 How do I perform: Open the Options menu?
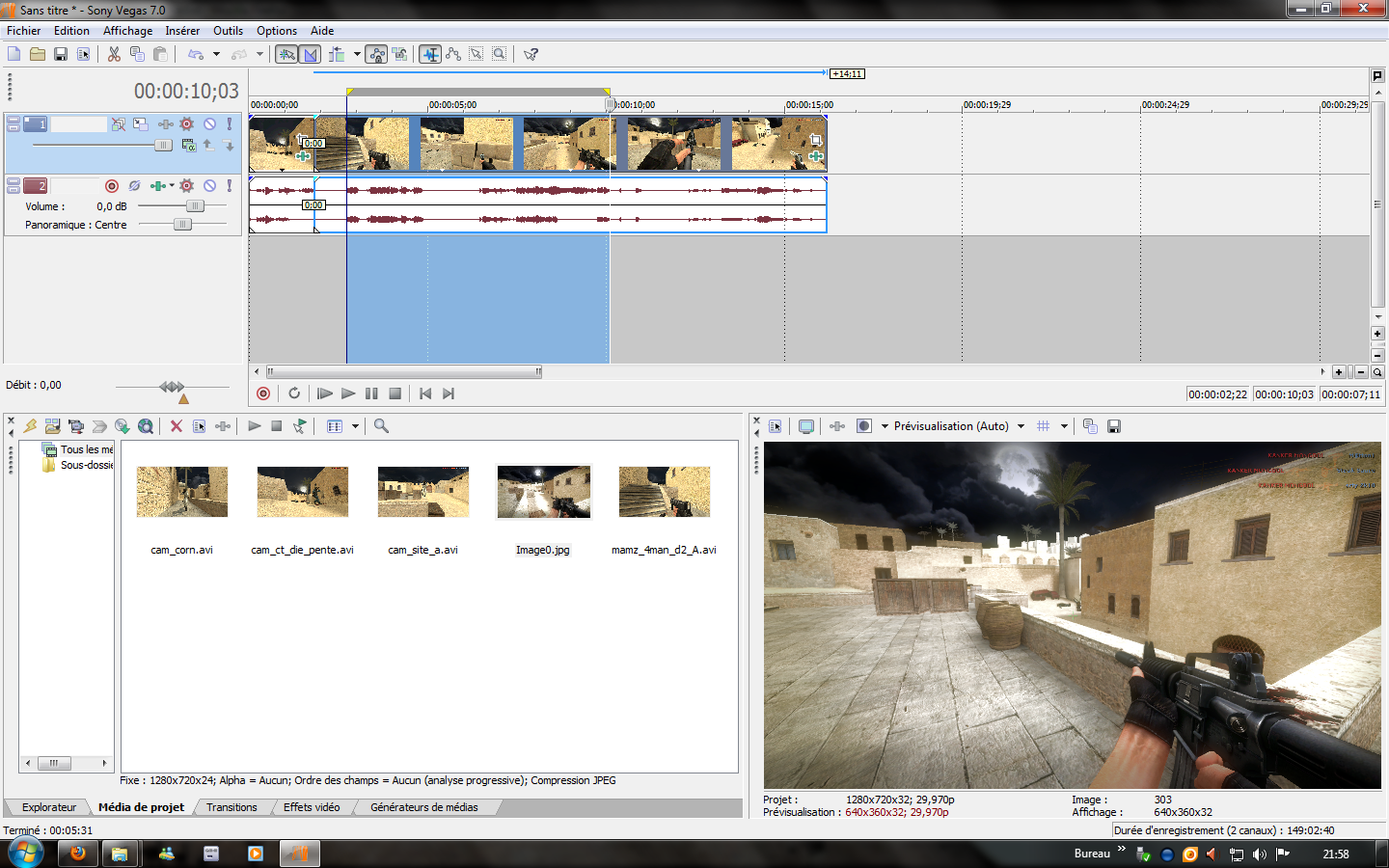(277, 31)
